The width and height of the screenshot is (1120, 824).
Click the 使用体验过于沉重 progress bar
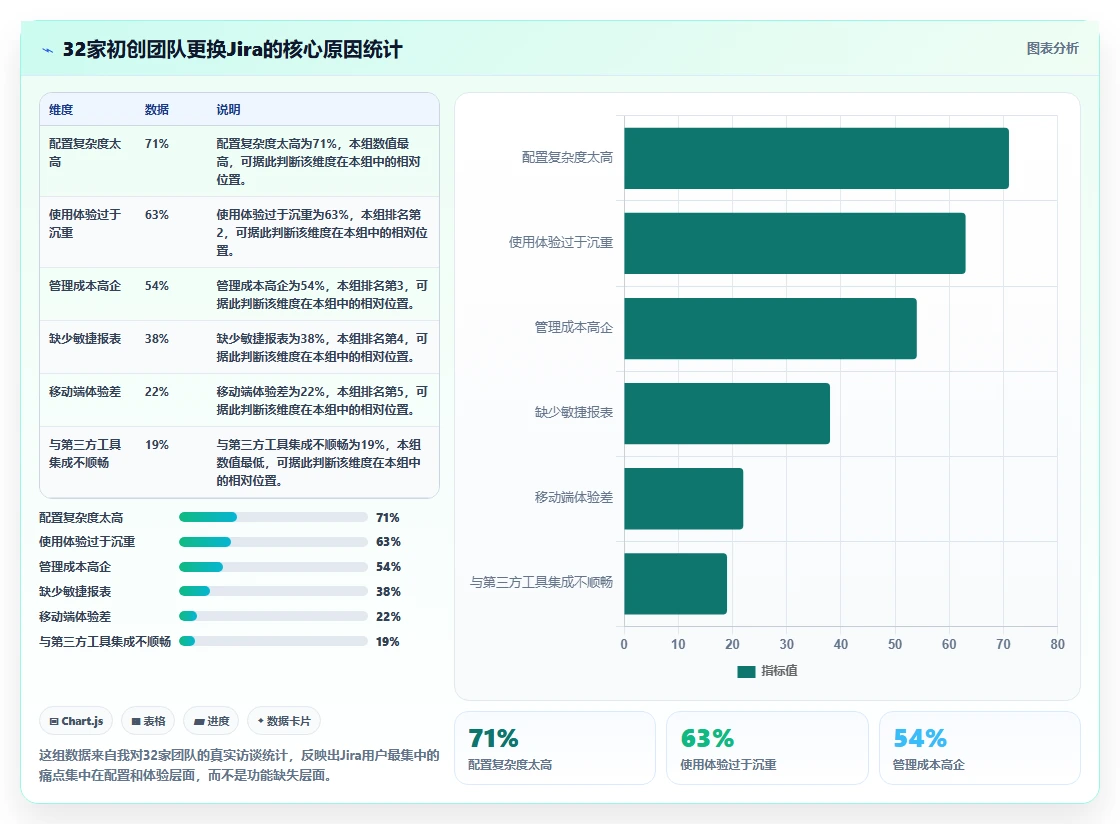click(273, 542)
